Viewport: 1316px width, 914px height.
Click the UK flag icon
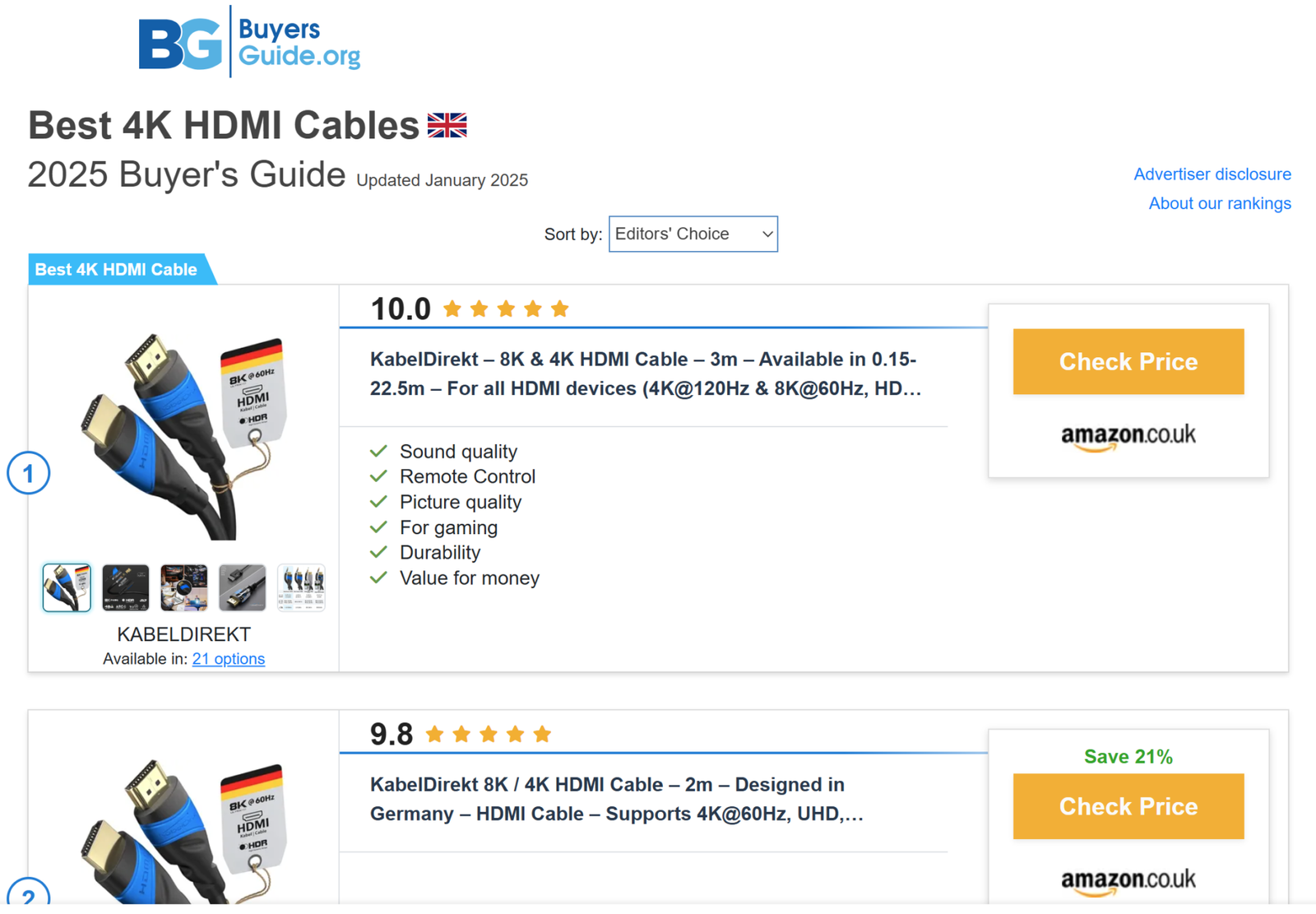tap(447, 126)
